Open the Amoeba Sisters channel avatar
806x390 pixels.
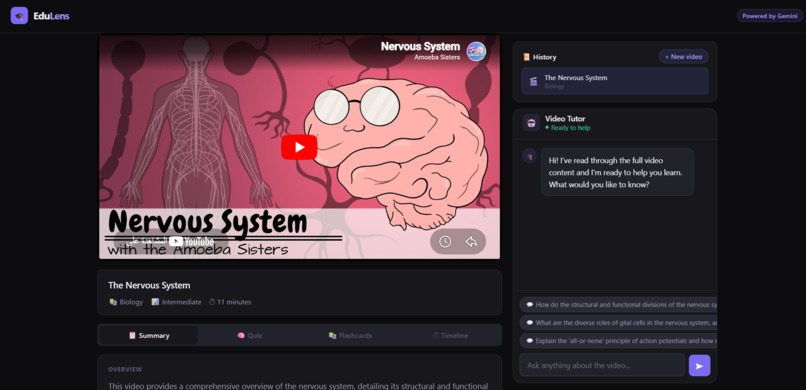[476, 51]
